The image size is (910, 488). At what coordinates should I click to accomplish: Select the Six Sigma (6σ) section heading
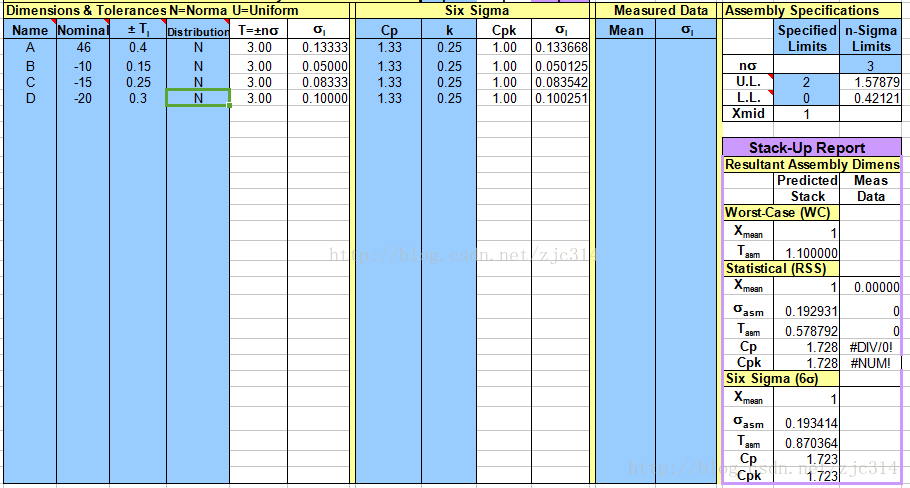click(x=781, y=379)
